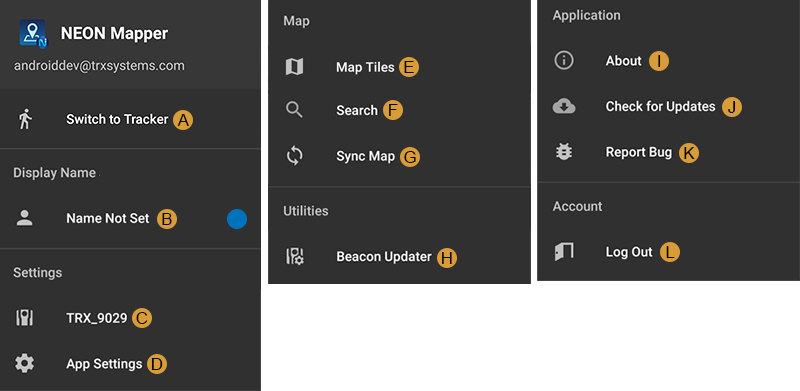Click the Display Name section header
The width and height of the screenshot is (800, 391).
pos(55,173)
